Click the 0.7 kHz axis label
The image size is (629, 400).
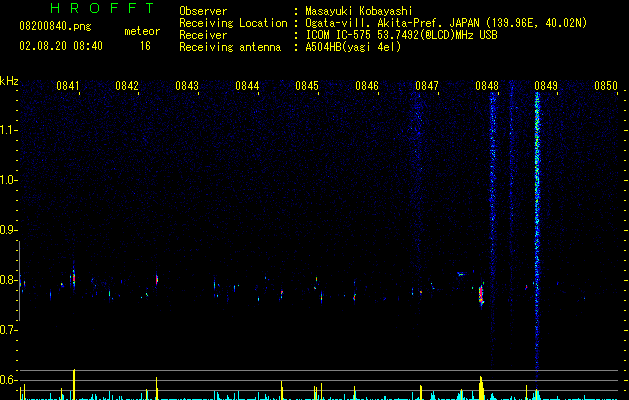[x=8, y=330]
